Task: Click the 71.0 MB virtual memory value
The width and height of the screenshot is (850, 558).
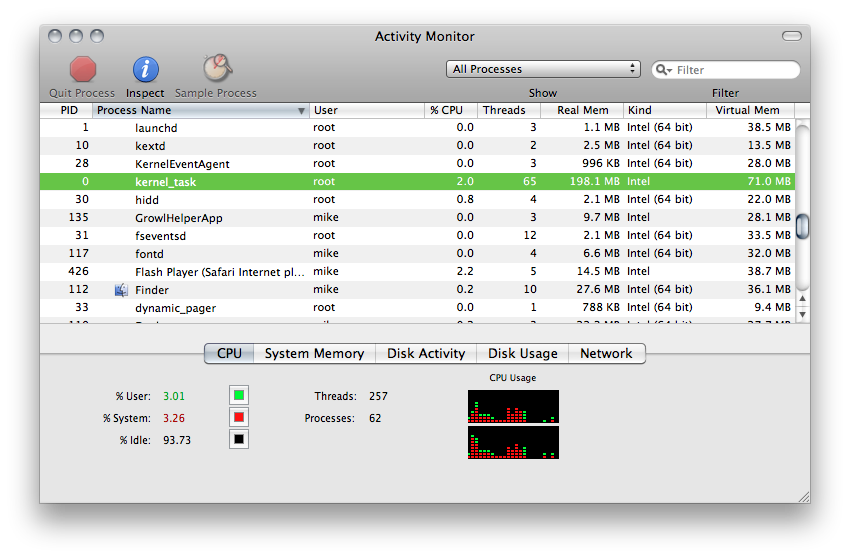Action: (769, 181)
